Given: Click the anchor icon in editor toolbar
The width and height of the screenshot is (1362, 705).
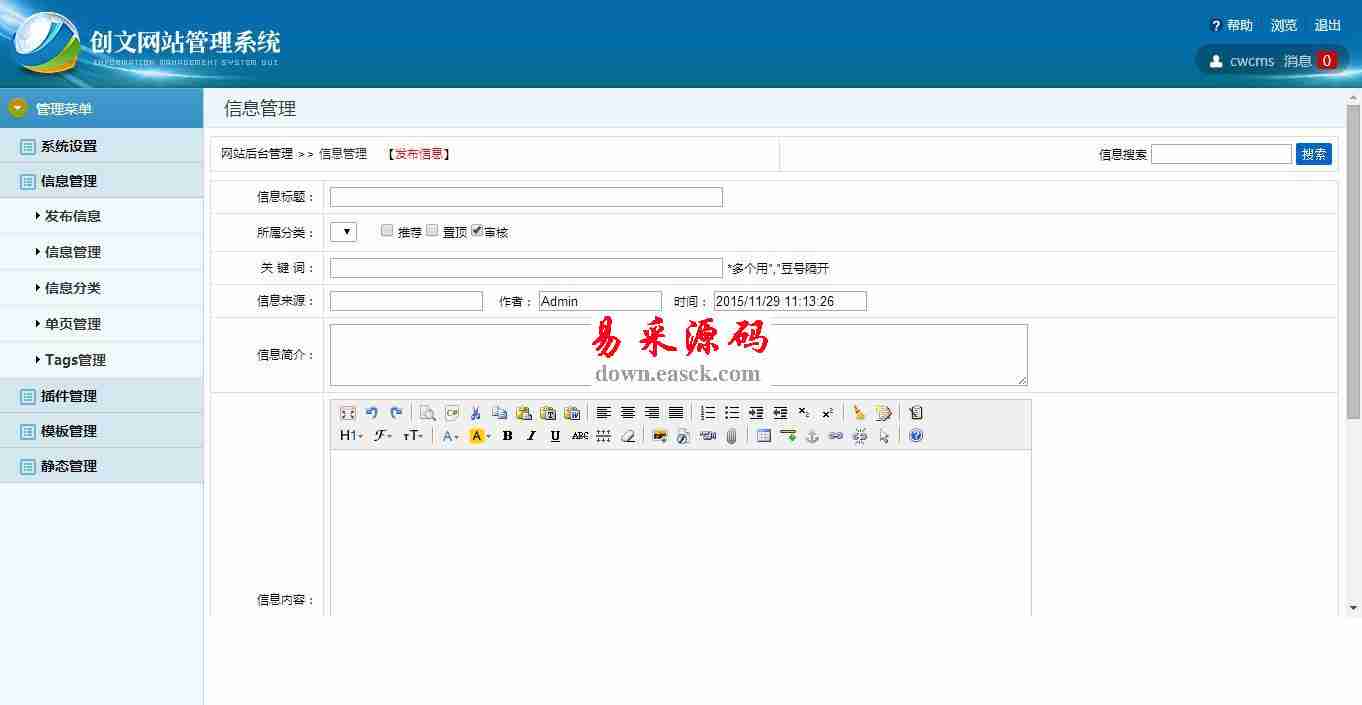Looking at the screenshot, I should [812, 436].
